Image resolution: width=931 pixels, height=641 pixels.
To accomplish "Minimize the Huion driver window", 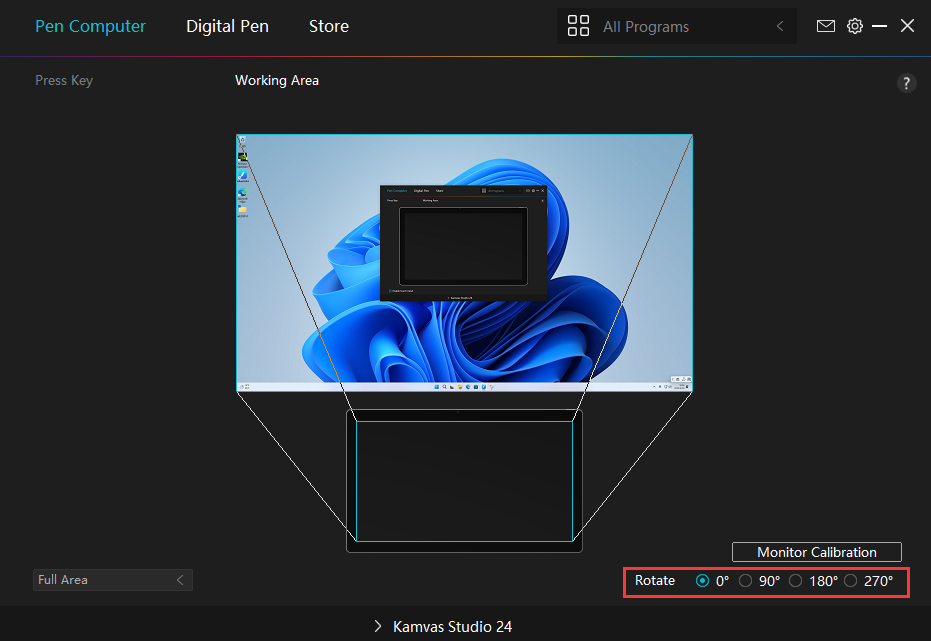I will (x=879, y=26).
